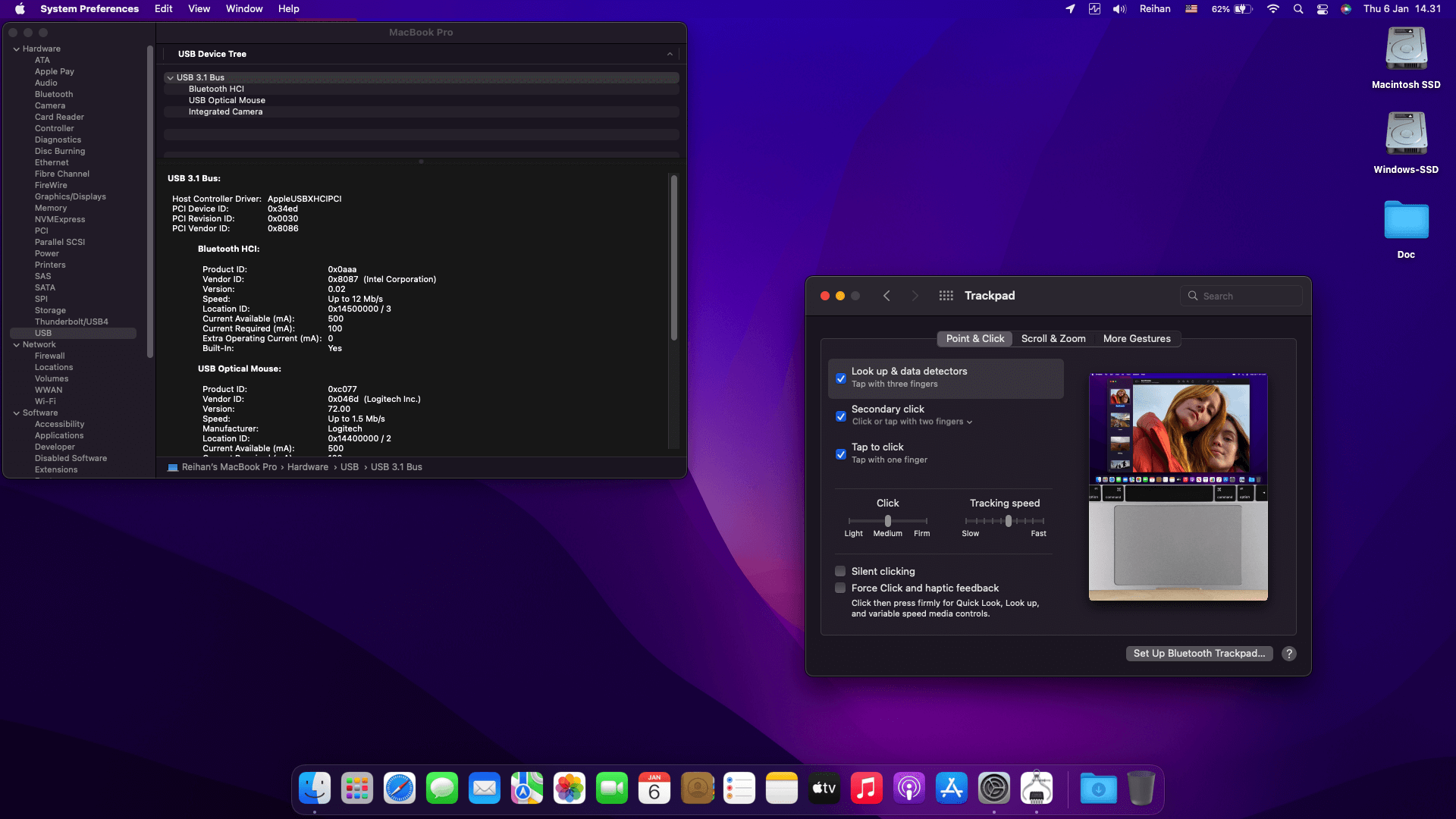Open the View menu

pos(199,9)
